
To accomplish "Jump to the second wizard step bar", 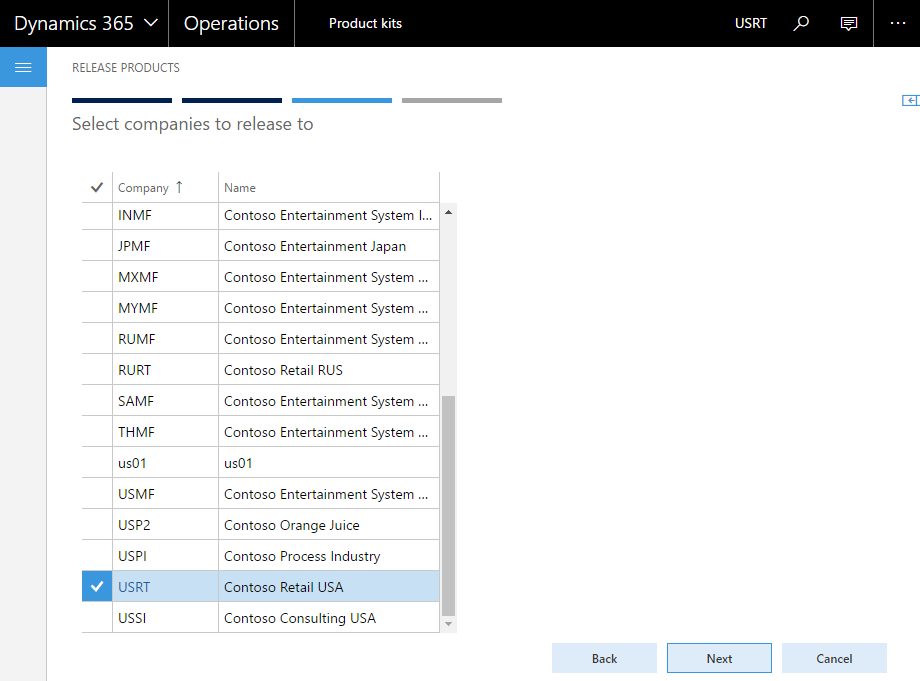I will tap(232, 100).
